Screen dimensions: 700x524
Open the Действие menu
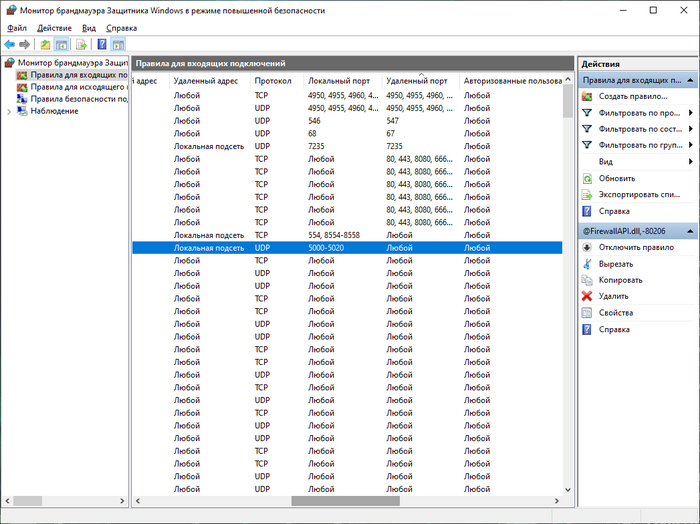coord(54,28)
